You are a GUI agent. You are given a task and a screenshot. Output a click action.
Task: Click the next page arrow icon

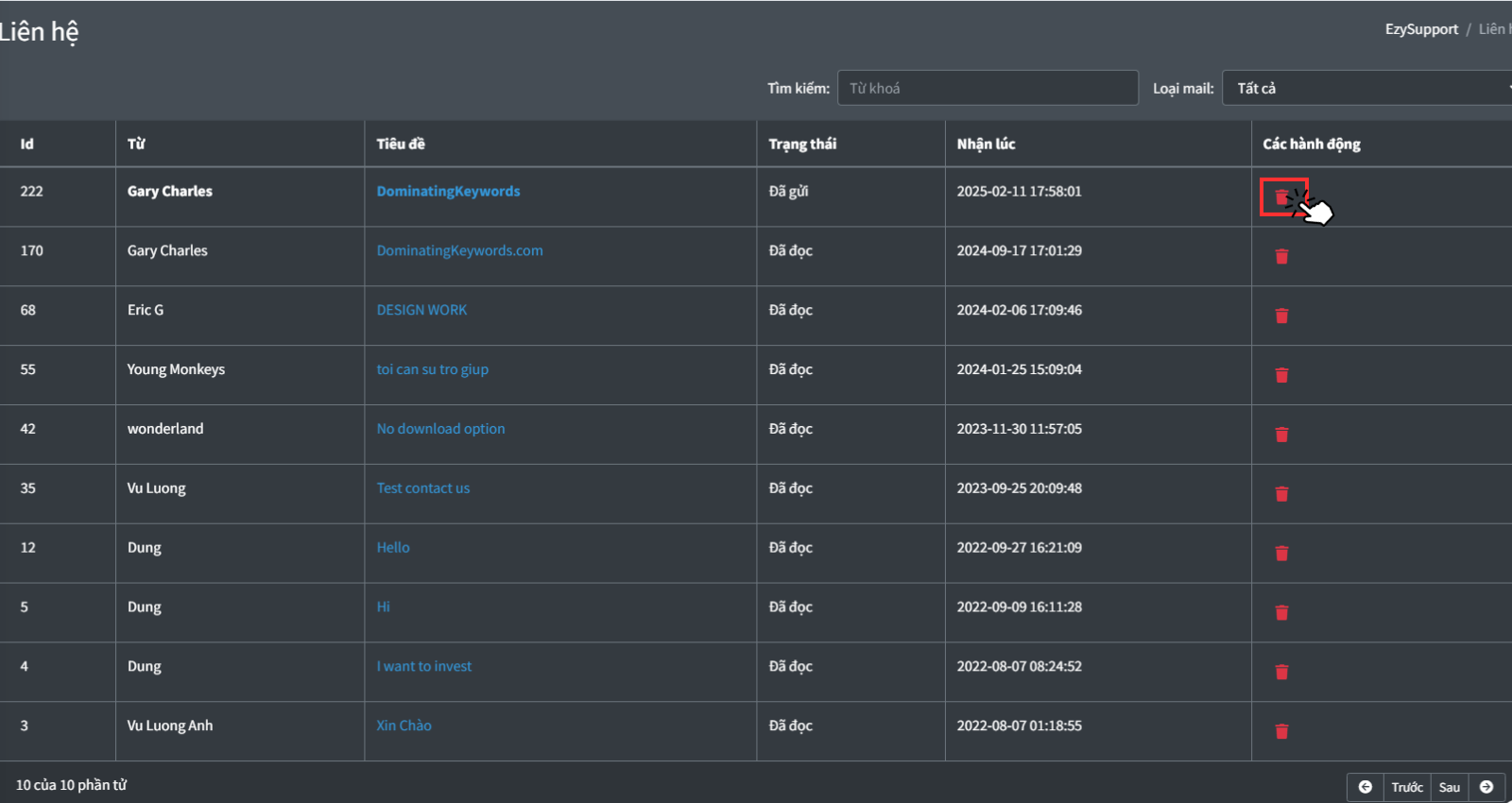[x=1486, y=787]
